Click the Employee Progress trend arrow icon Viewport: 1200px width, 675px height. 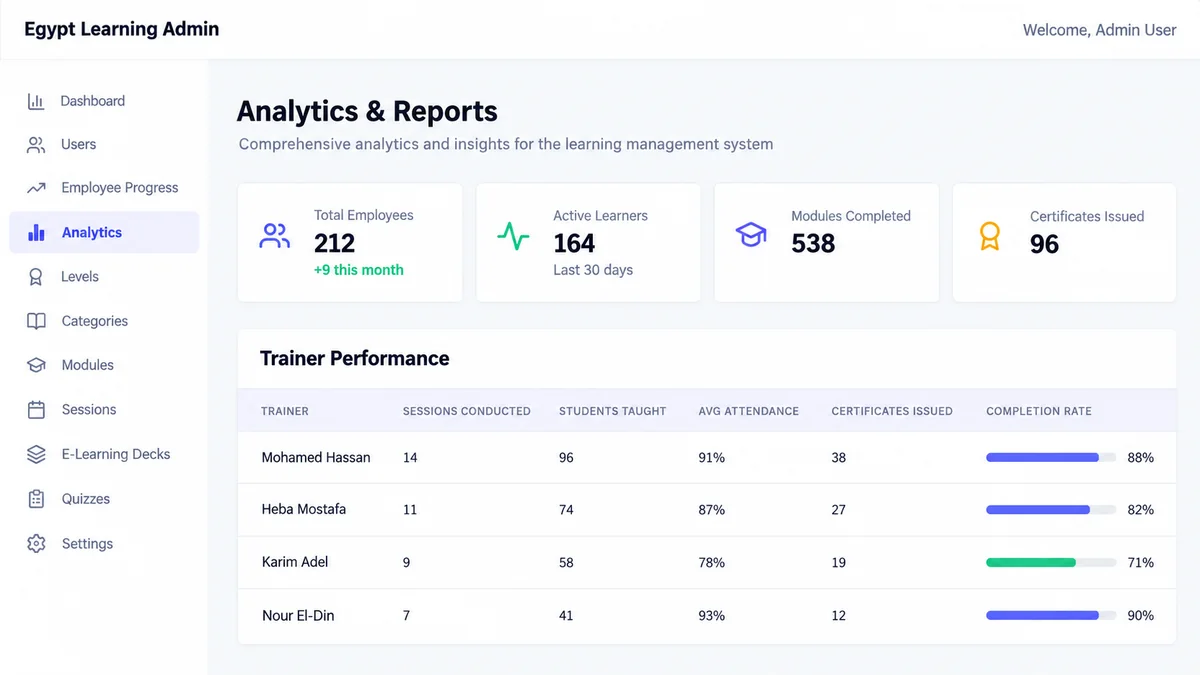36,188
